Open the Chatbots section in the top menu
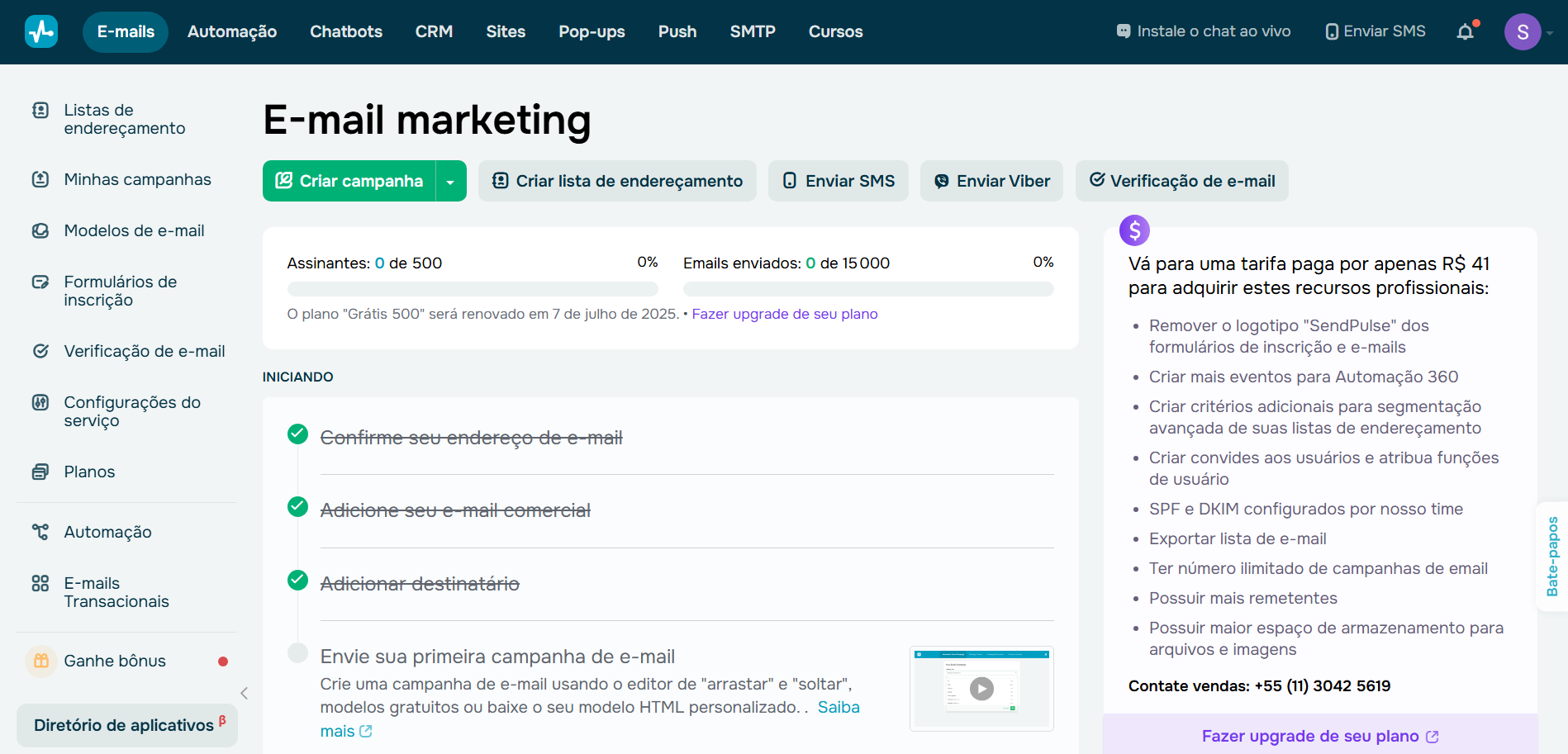Screen dimensions: 1568x754 click(x=345, y=31)
